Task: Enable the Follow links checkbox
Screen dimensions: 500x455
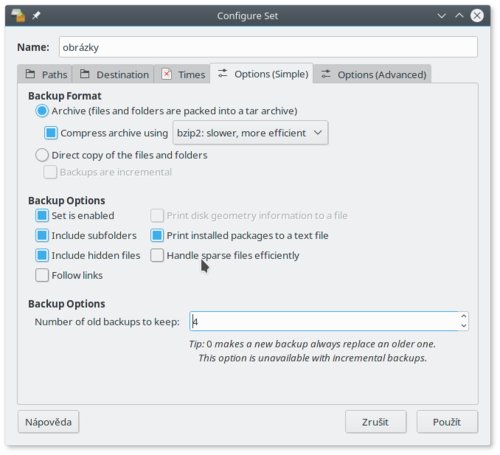Action: click(x=42, y=275)
